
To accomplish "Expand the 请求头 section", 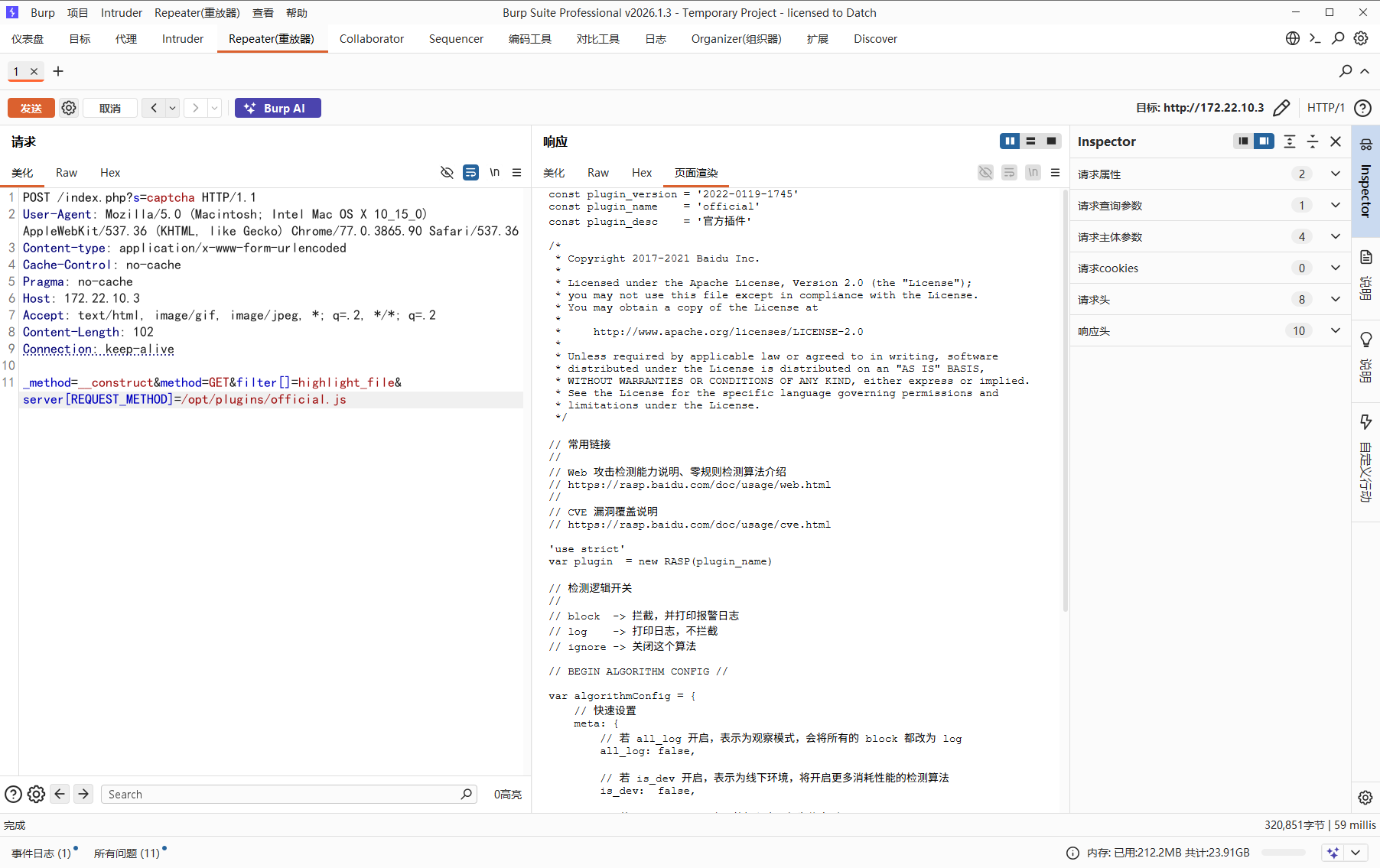I will pyautogui.click(x=1210, y=299).
